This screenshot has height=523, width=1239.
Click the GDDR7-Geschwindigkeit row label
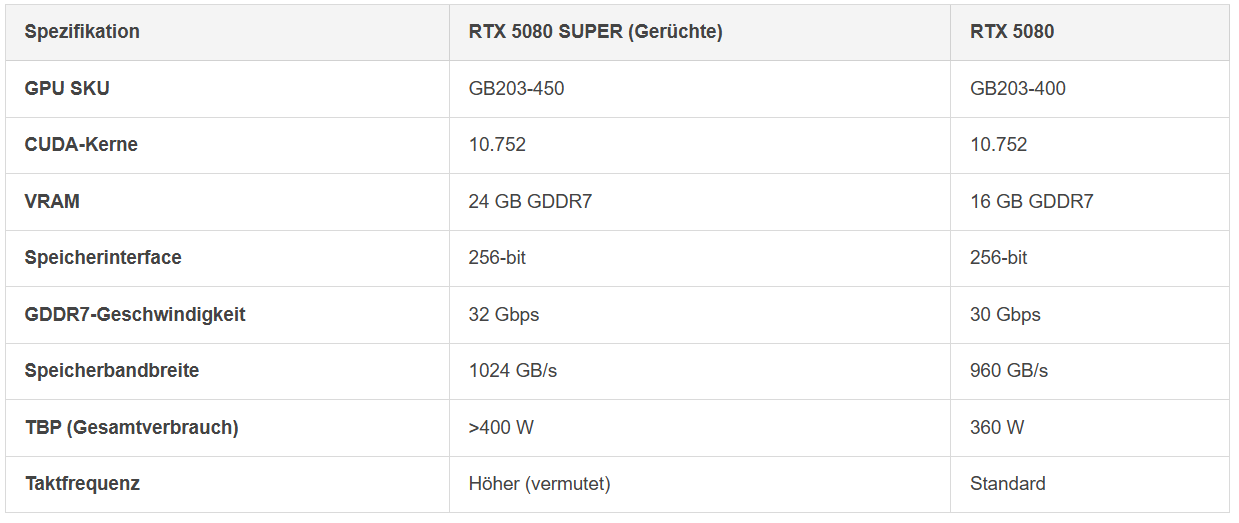pos(135,314)
